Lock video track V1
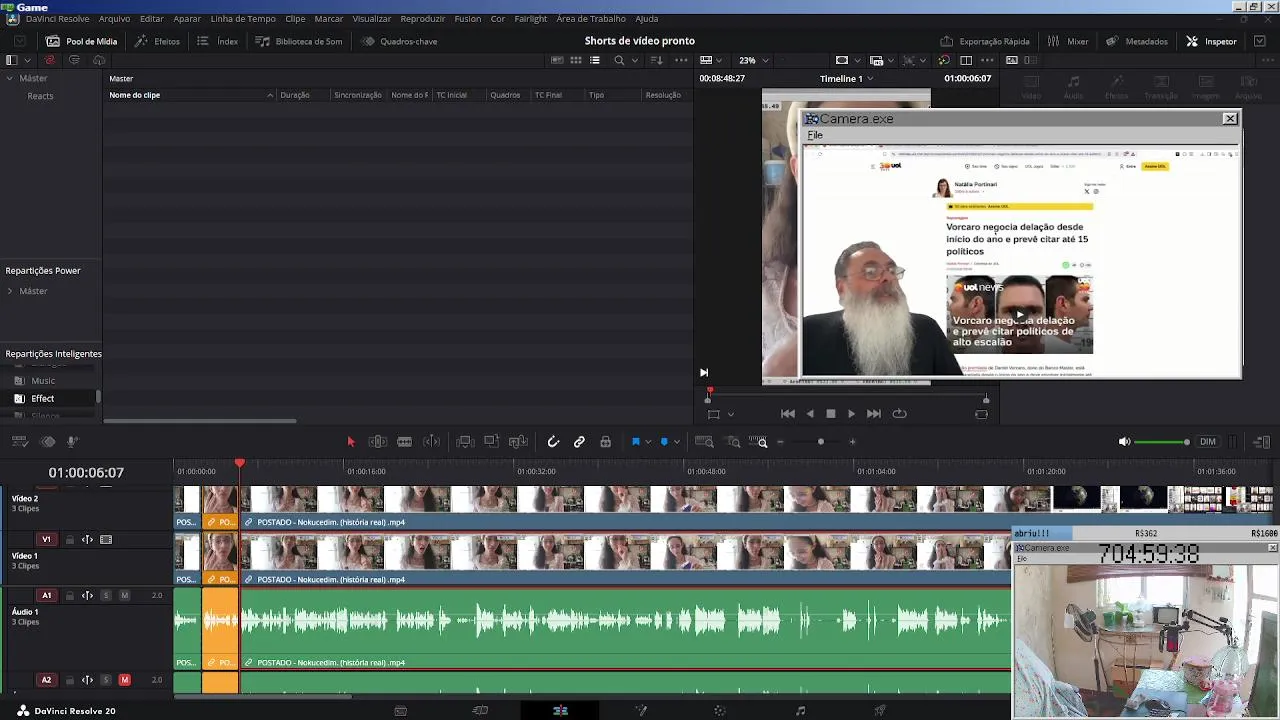Screen dimensions: 1280x720 70,540
